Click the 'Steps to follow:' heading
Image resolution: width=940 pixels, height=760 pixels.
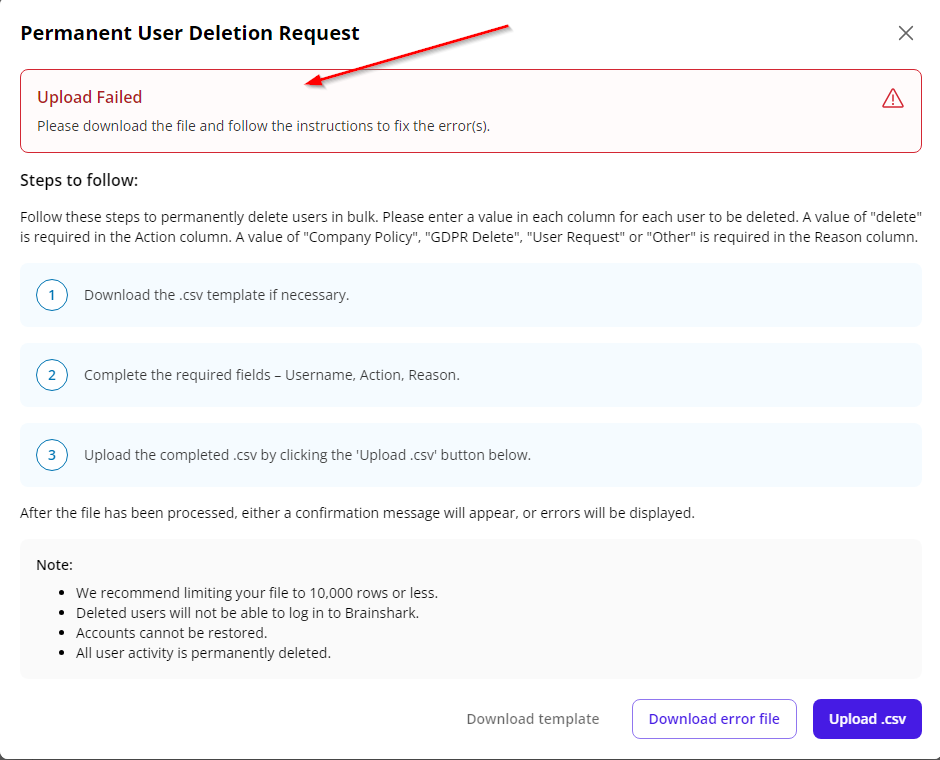coord(79,181)
